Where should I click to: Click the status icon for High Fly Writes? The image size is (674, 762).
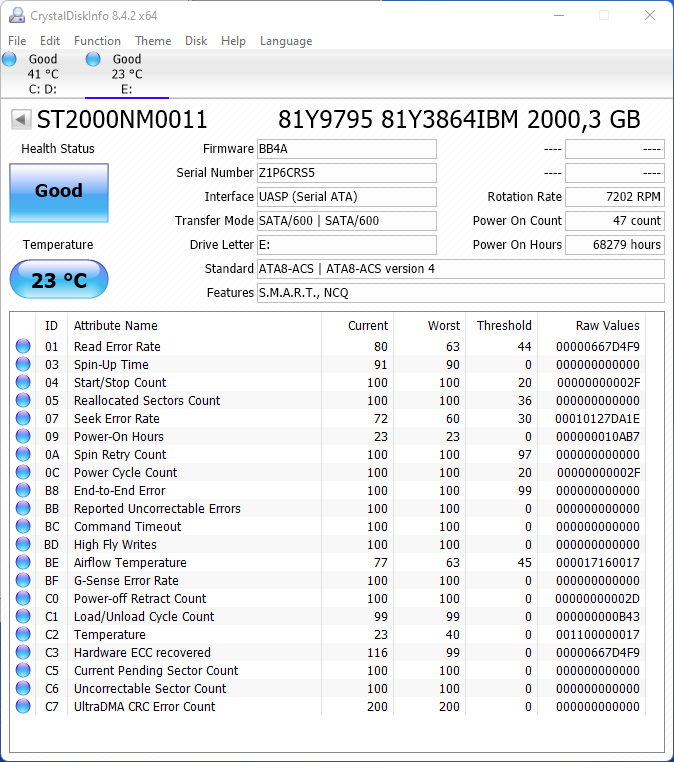point(23,544)
